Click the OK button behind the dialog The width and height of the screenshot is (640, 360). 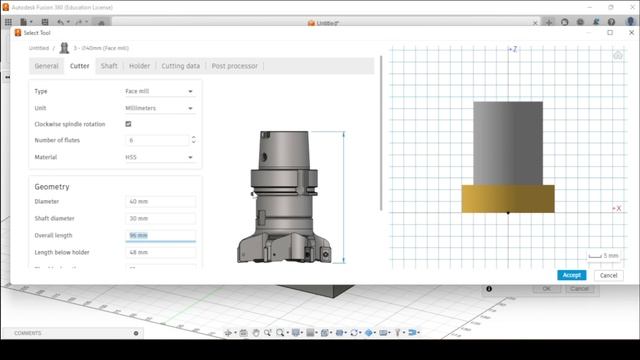coord(547,289)
